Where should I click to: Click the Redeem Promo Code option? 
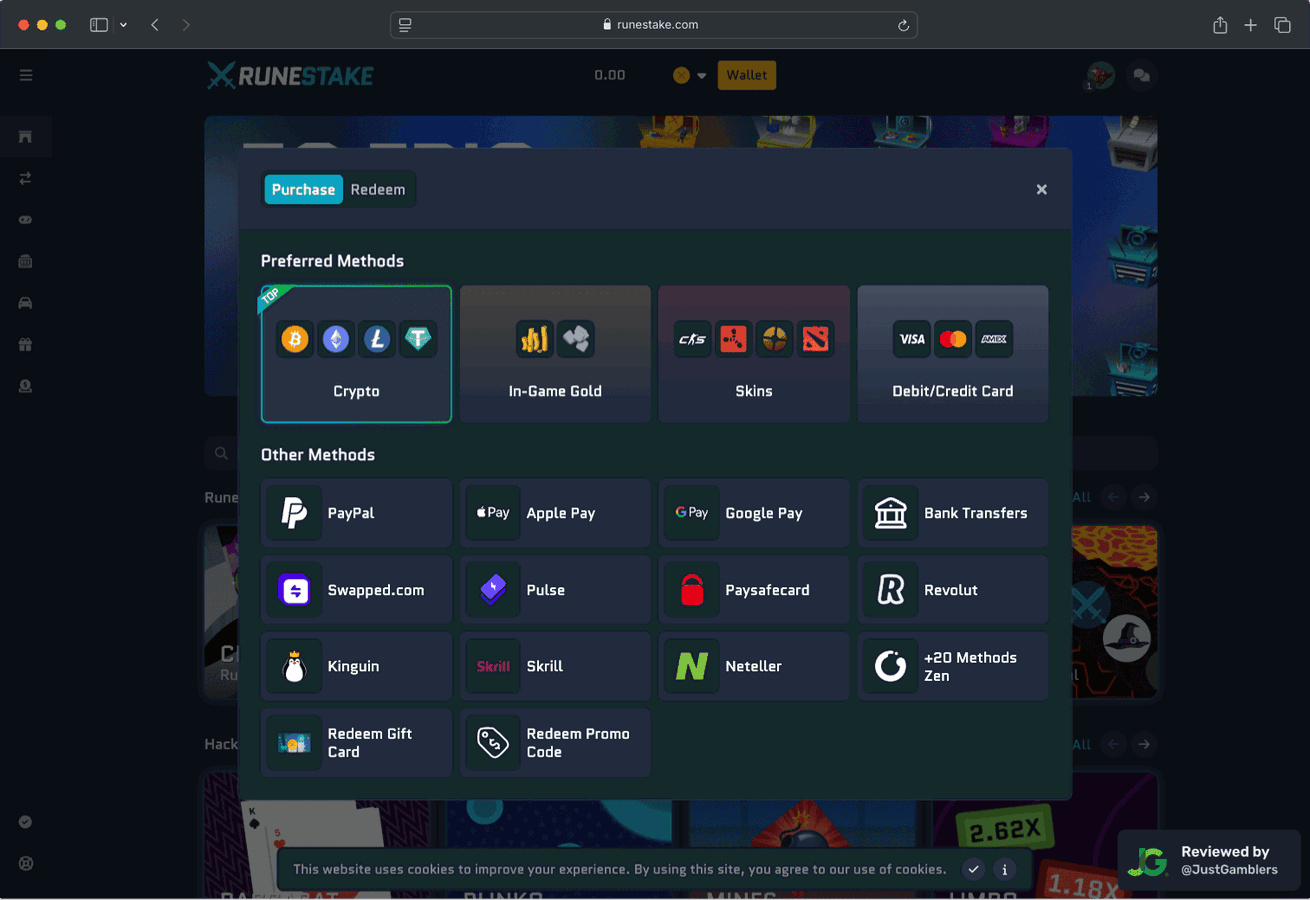(555, 743)
